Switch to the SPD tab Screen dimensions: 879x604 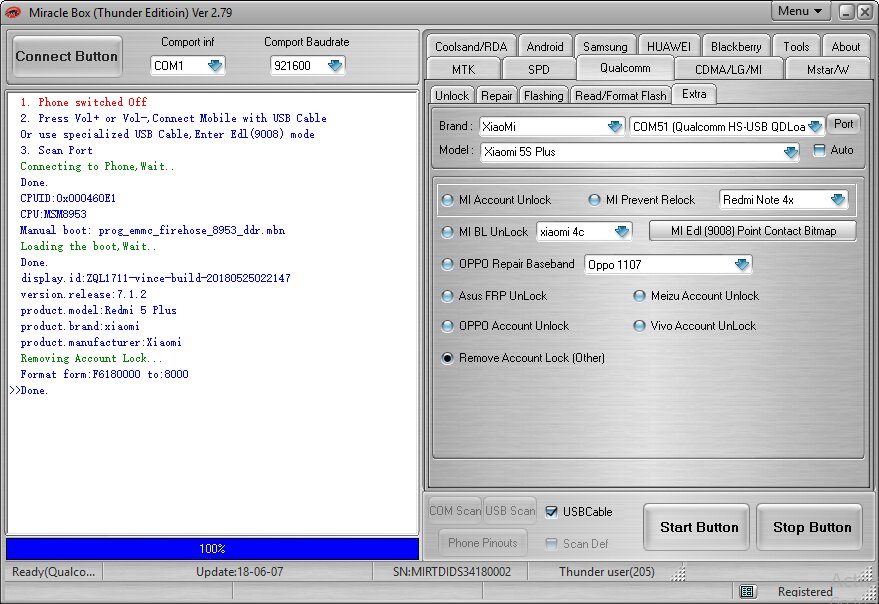point(539,70)
